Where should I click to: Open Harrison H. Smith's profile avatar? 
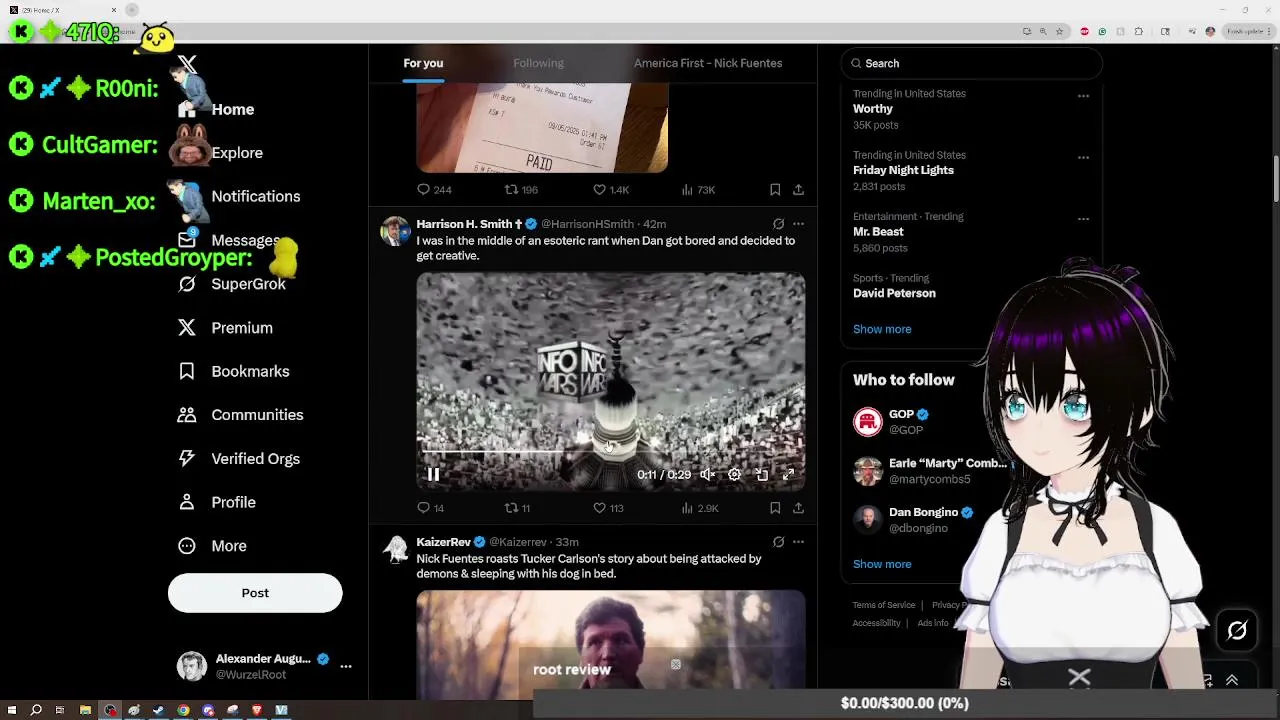click(395, 231)
